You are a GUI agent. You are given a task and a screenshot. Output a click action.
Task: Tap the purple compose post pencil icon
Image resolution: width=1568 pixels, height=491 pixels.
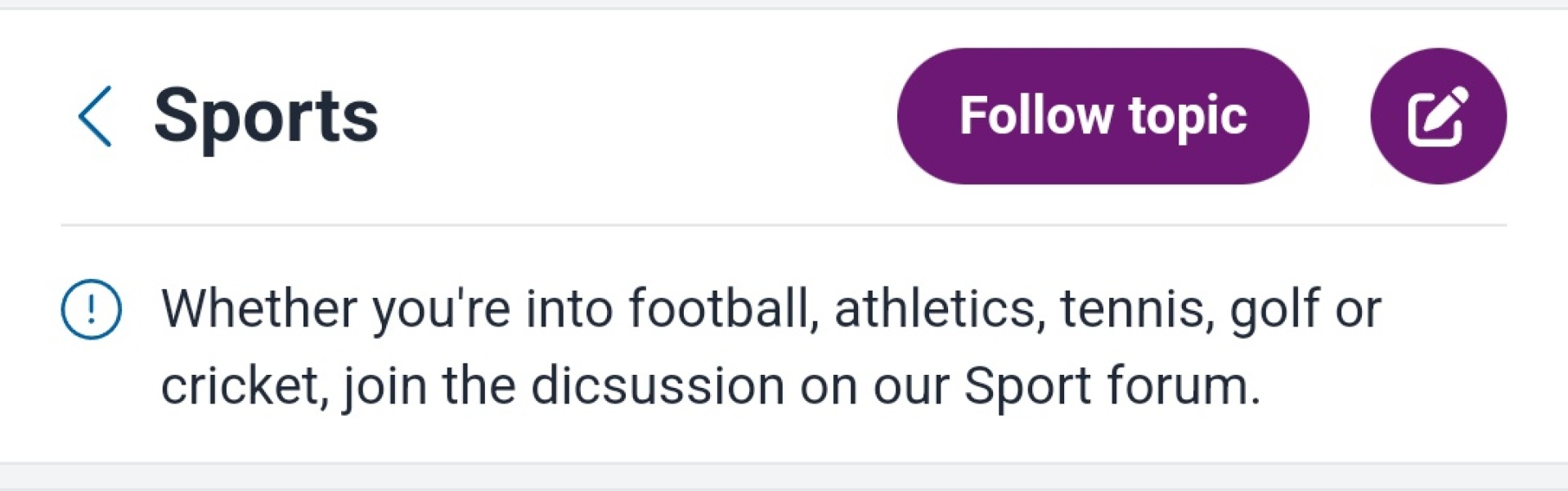coord(1437,116)
